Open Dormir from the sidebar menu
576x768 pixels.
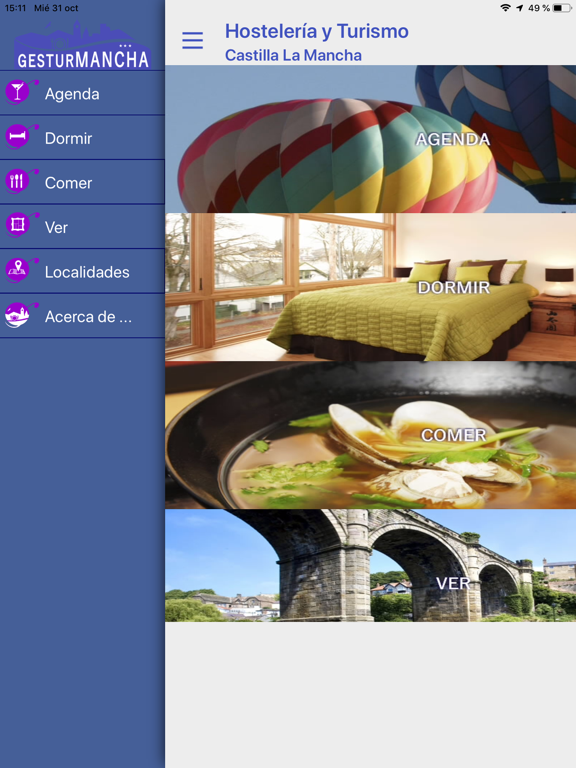(x=82, y=138)
